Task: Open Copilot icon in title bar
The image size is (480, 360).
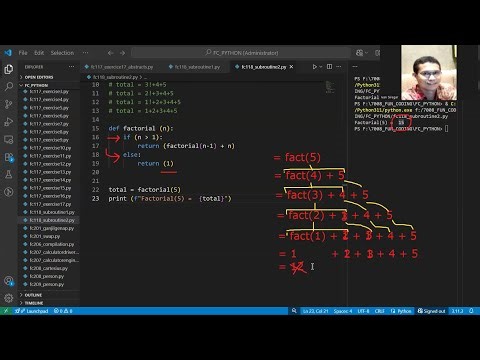Action: coord(359,53)
